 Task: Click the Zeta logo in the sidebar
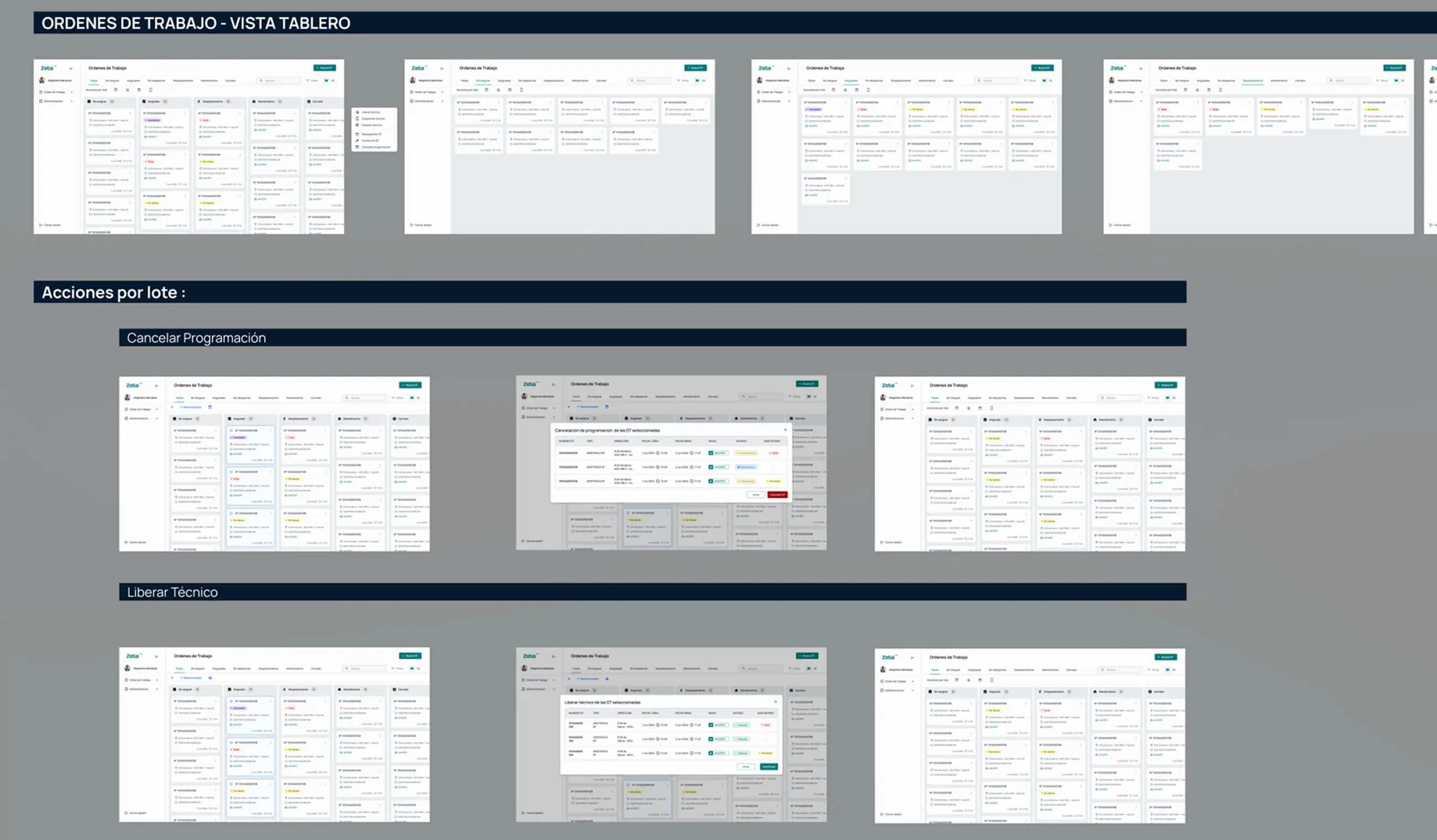(x=48, y=69)
